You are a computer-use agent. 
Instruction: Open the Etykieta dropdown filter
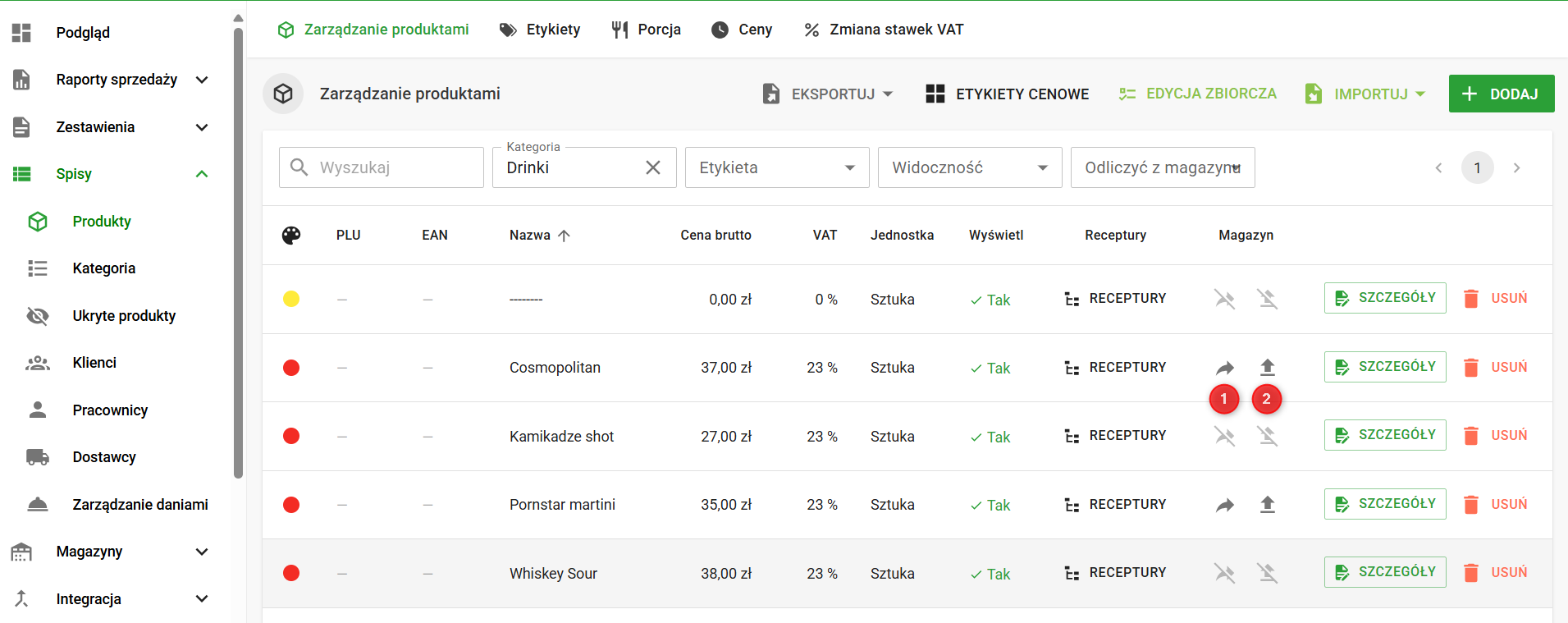click(x=776, y=167)
